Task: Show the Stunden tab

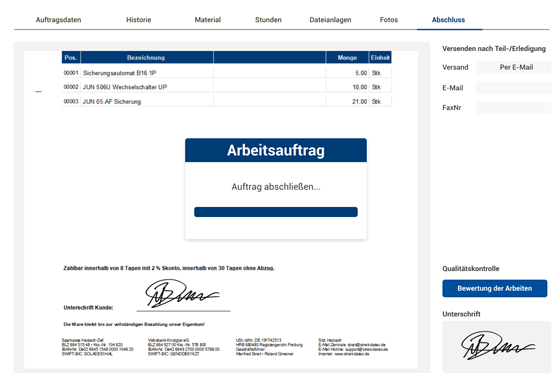Action: [268, 20]
